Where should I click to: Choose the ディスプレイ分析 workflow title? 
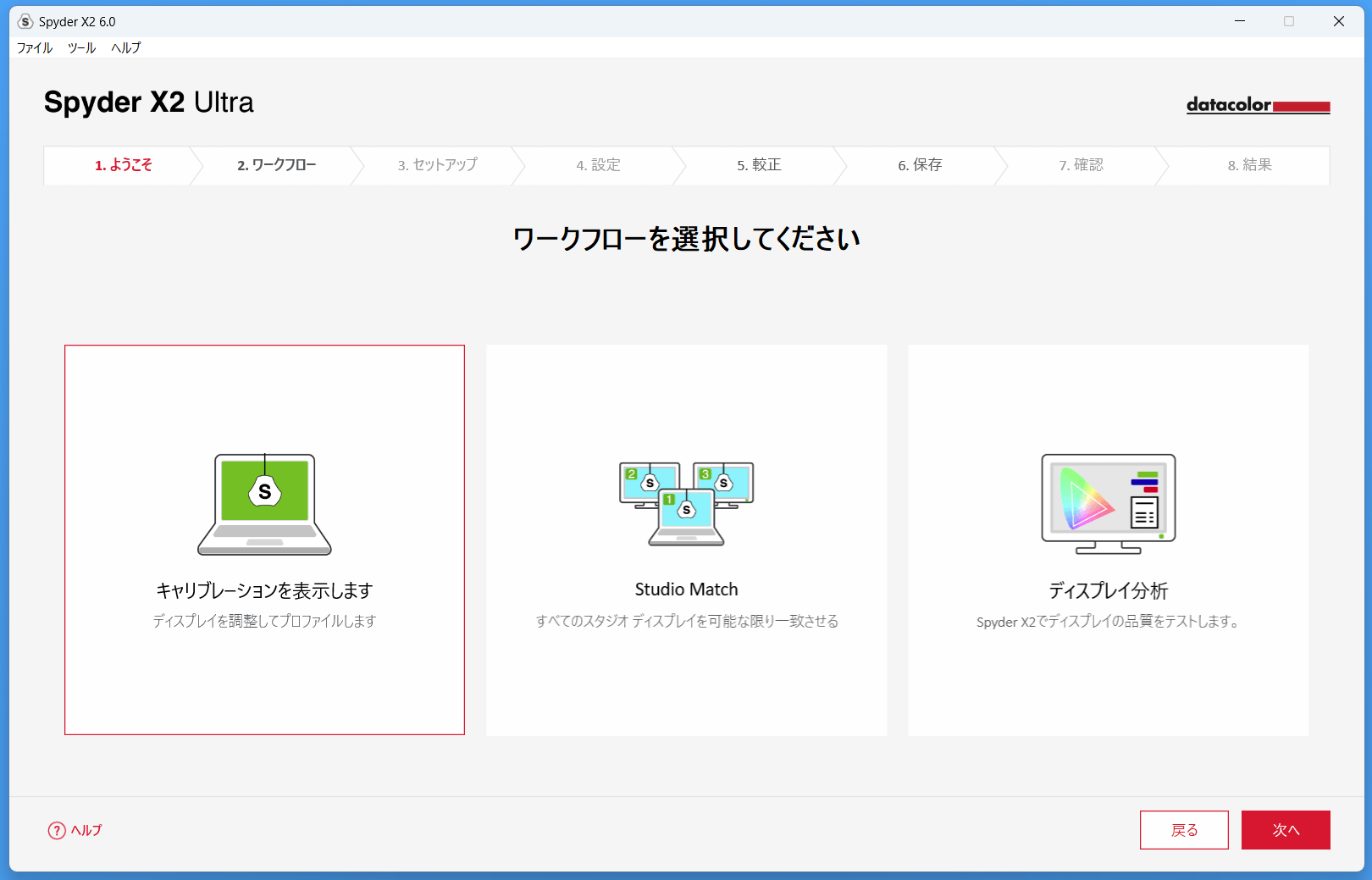tap(1109, 590)
